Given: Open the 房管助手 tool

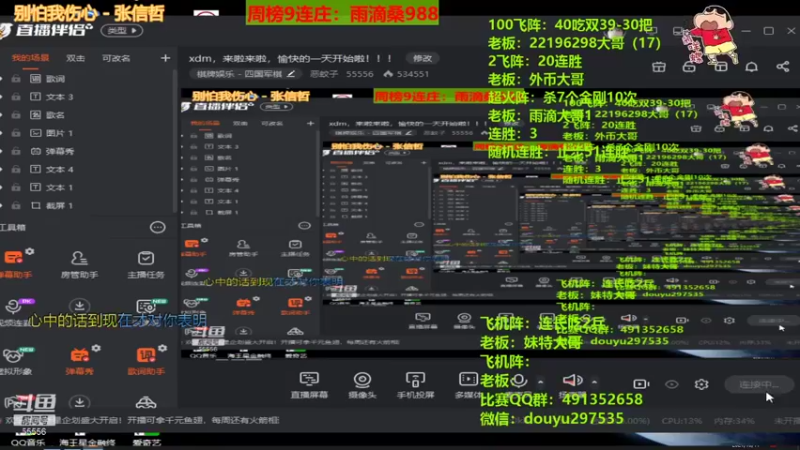Looking at the screenshot, I should pos(79,264).
